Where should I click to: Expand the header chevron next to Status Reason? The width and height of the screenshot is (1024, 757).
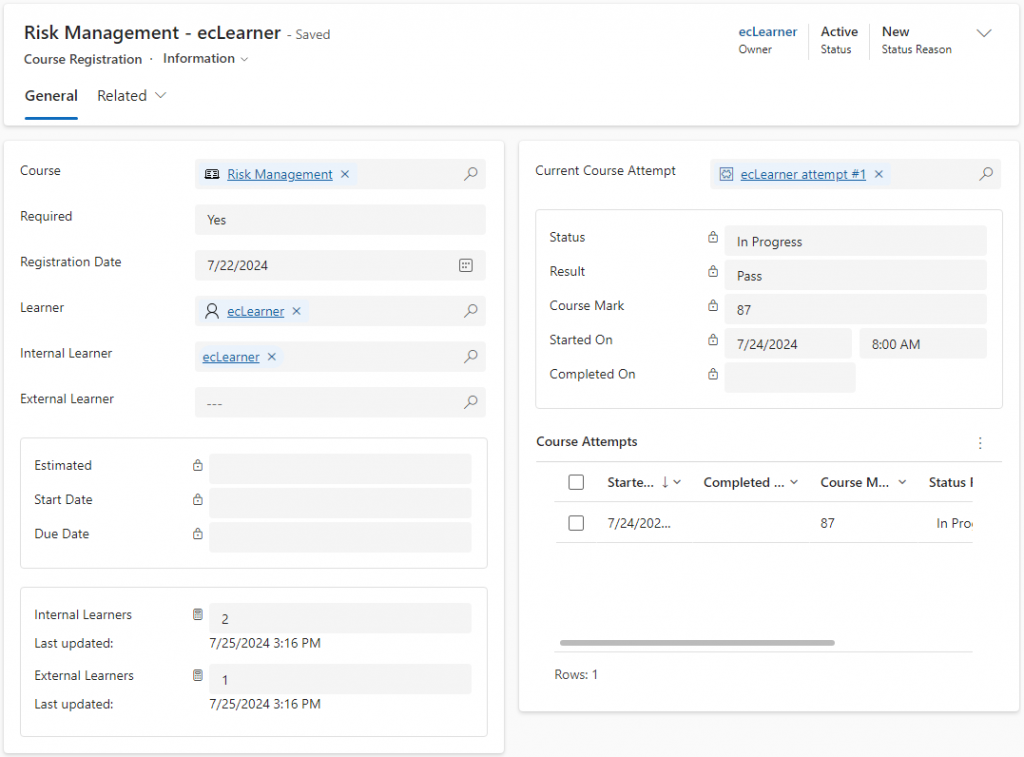tap(984, 33)
